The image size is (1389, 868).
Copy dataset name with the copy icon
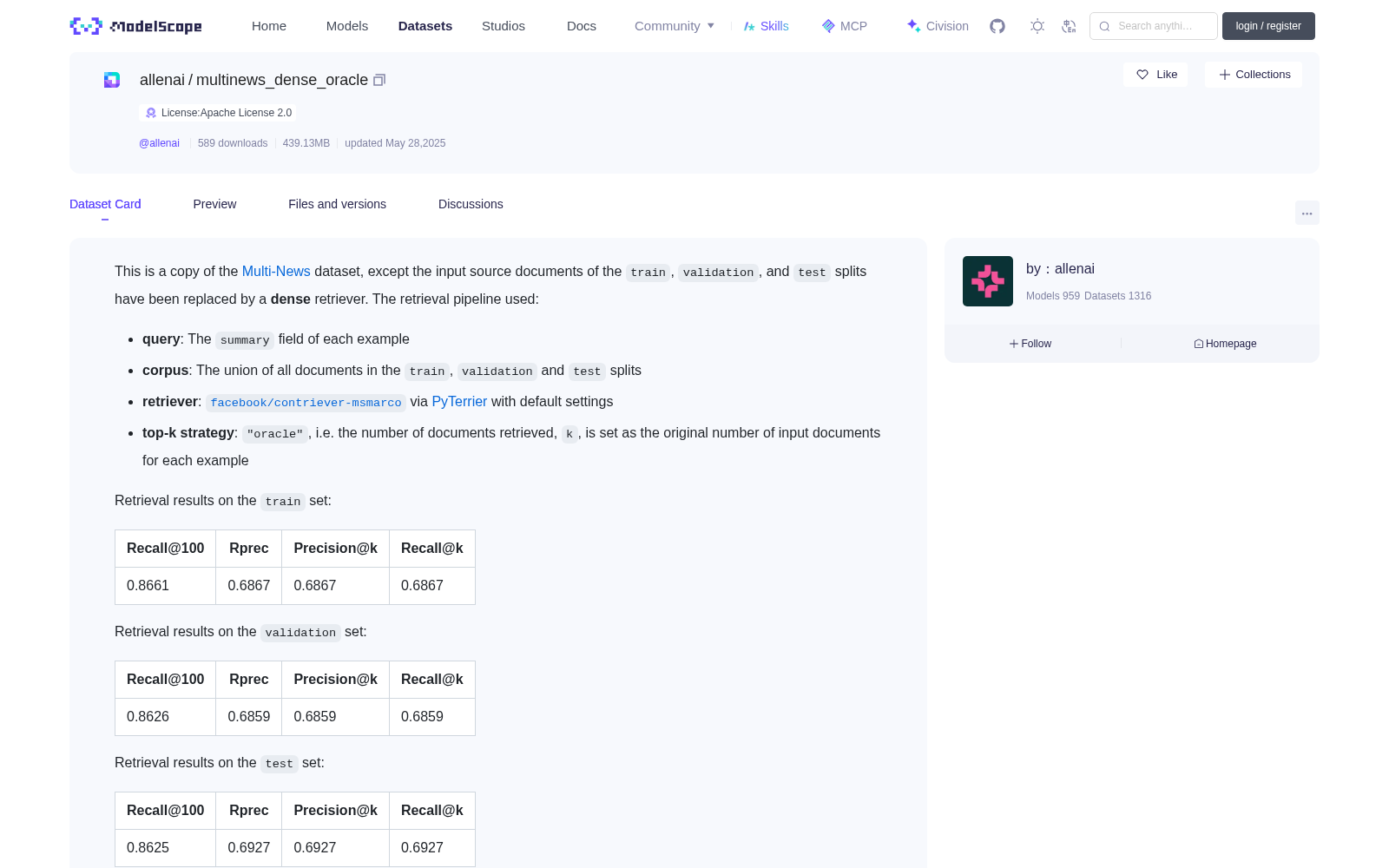coord(379,80)
